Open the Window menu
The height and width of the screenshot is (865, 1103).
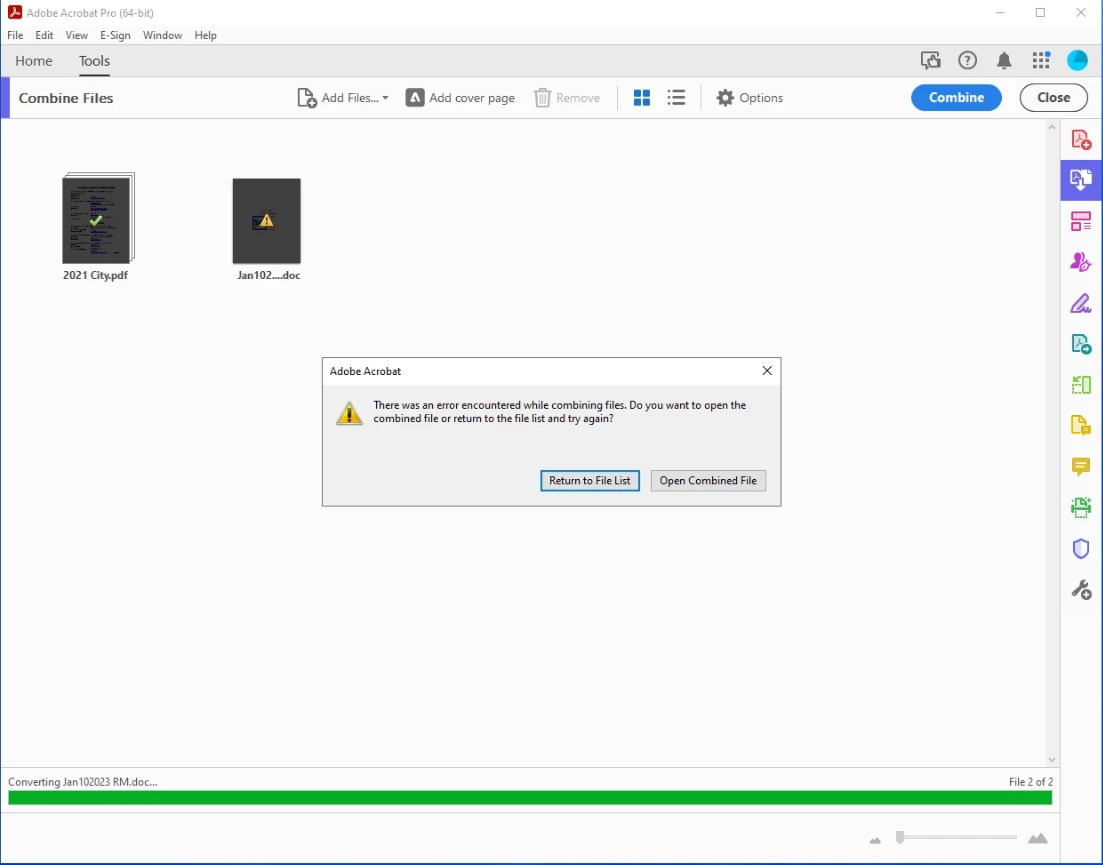click(x=162, y=35)
